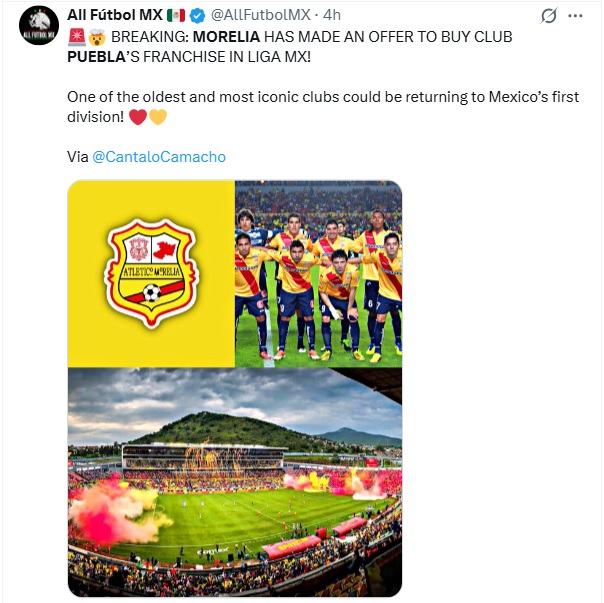Viewport: 604px width, 603px height.
Task: Click the blue verified badge
Action: (x=198, y=15)
